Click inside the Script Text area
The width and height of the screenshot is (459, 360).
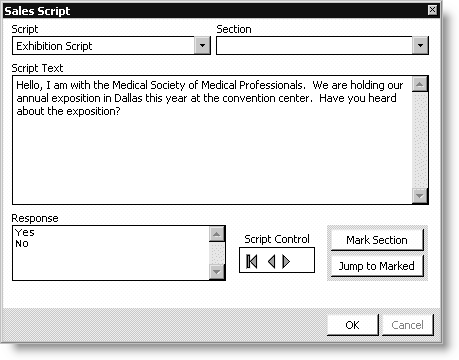[x=212, y=140]
